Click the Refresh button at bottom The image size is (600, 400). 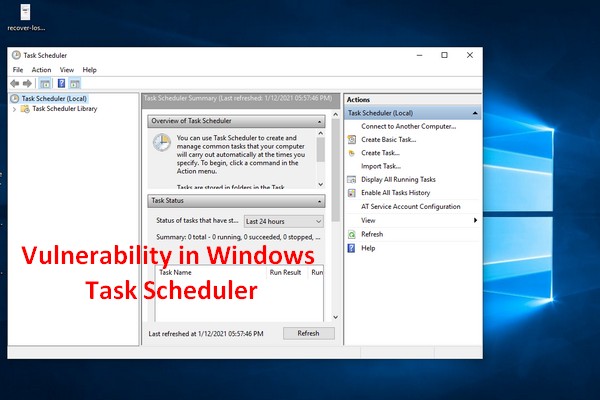coord(308,333)
